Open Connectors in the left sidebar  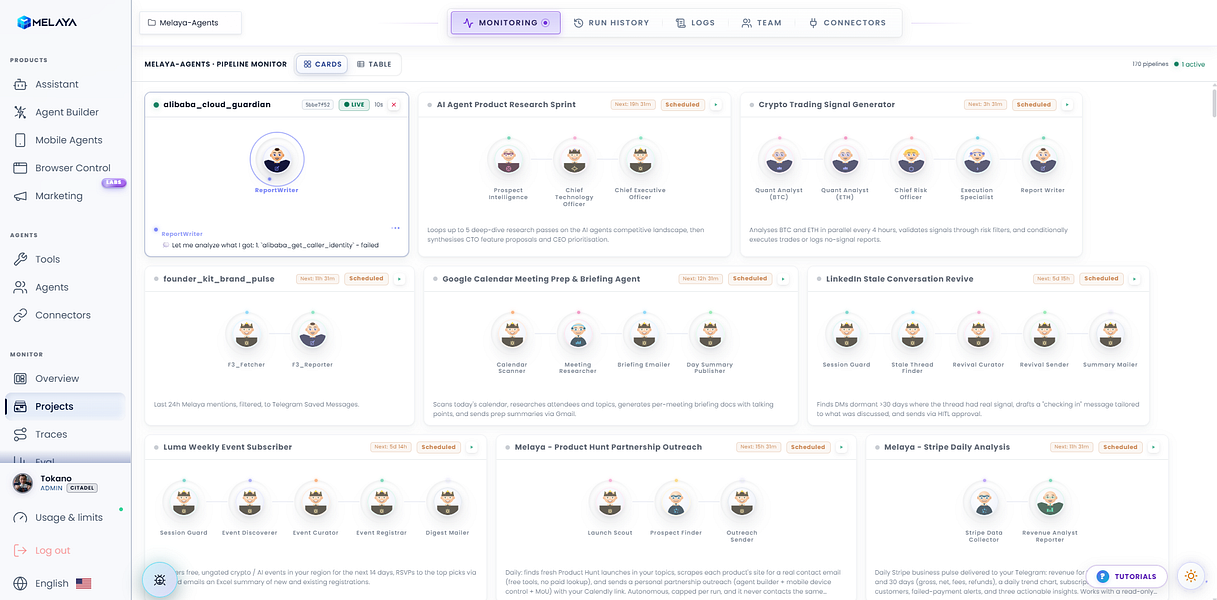pos(65,315)
